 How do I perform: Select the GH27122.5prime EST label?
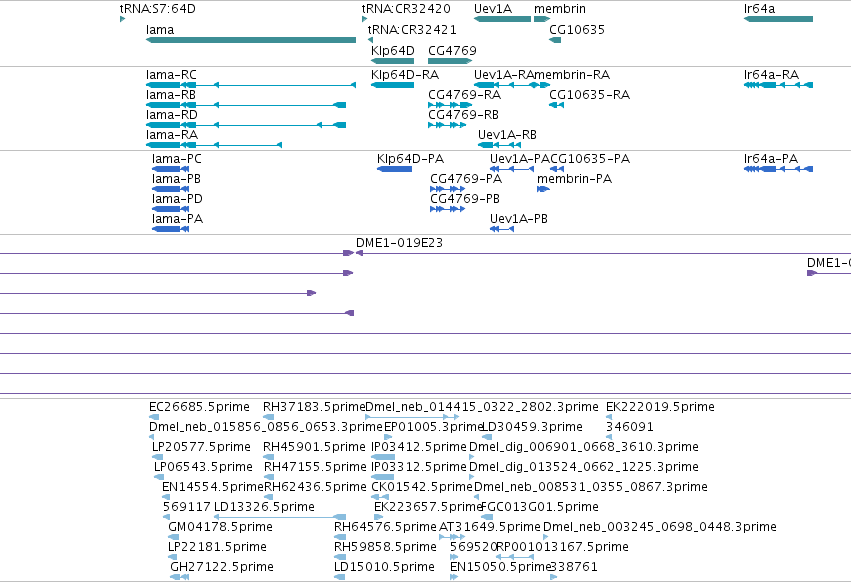click(x=221, y=567)
